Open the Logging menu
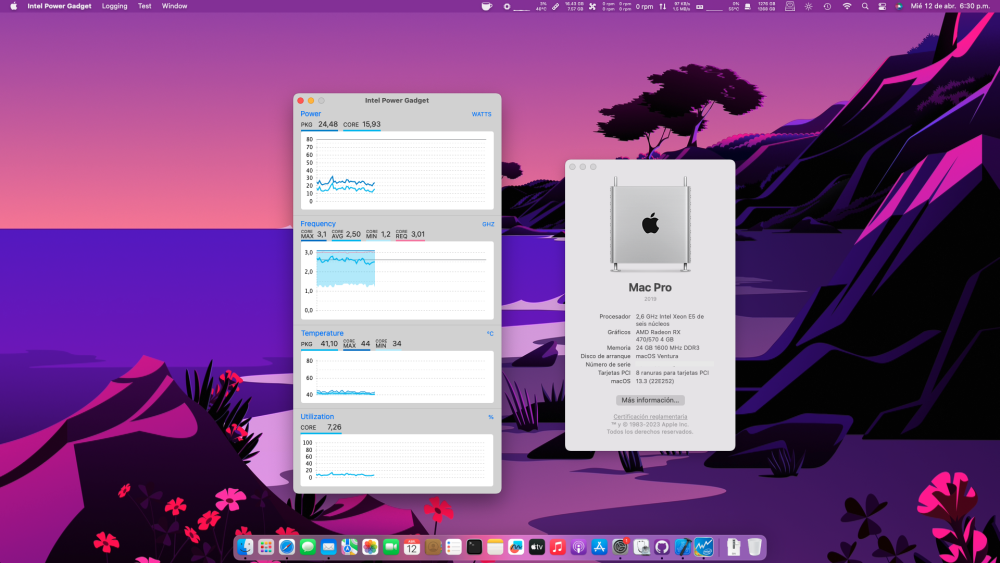1000x563 pixels. (x=115, y=6)
